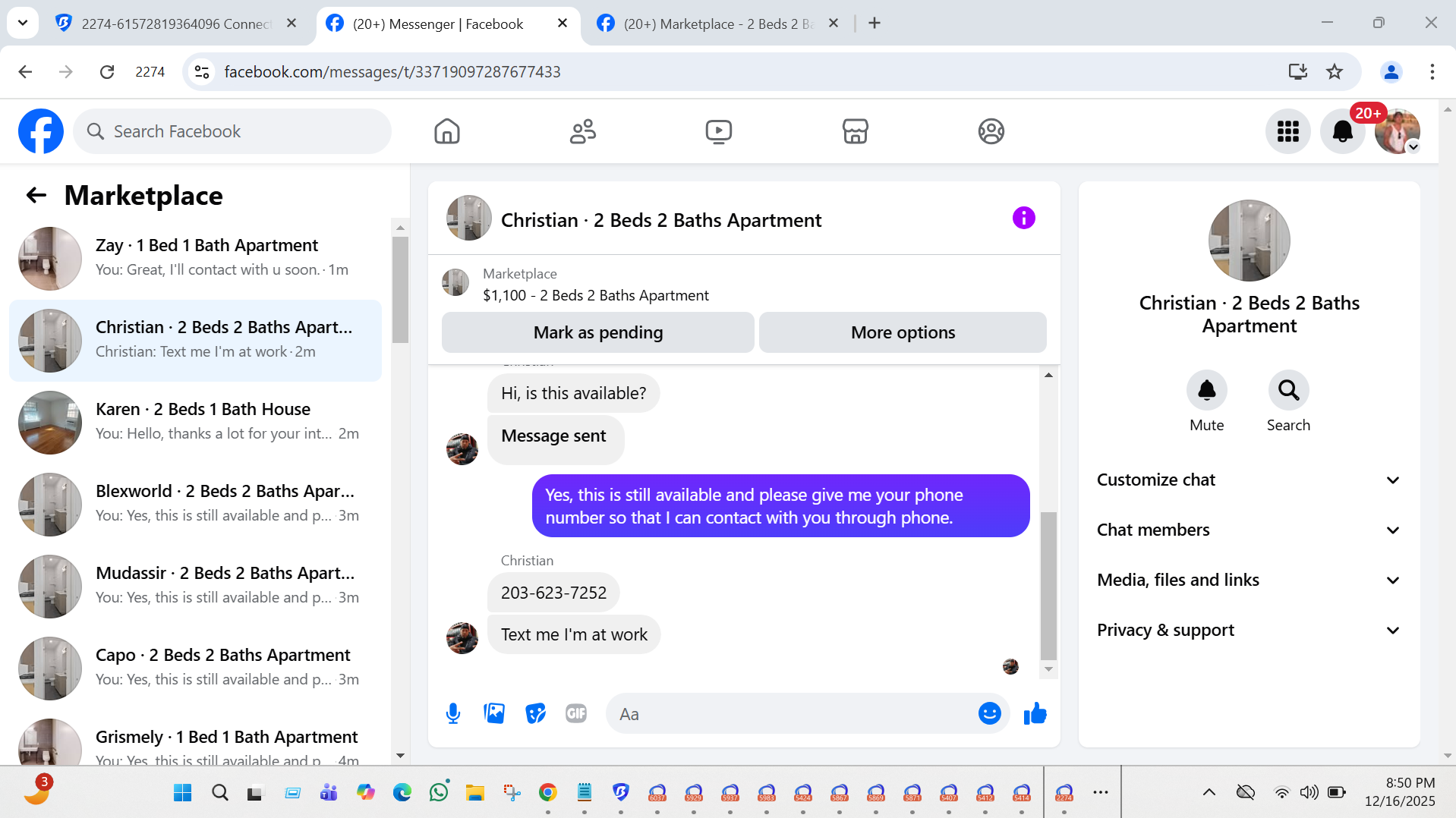The image size is (1456, 818).
Task: Bookmark this page with the star icon
Action: coord(1335,71)
